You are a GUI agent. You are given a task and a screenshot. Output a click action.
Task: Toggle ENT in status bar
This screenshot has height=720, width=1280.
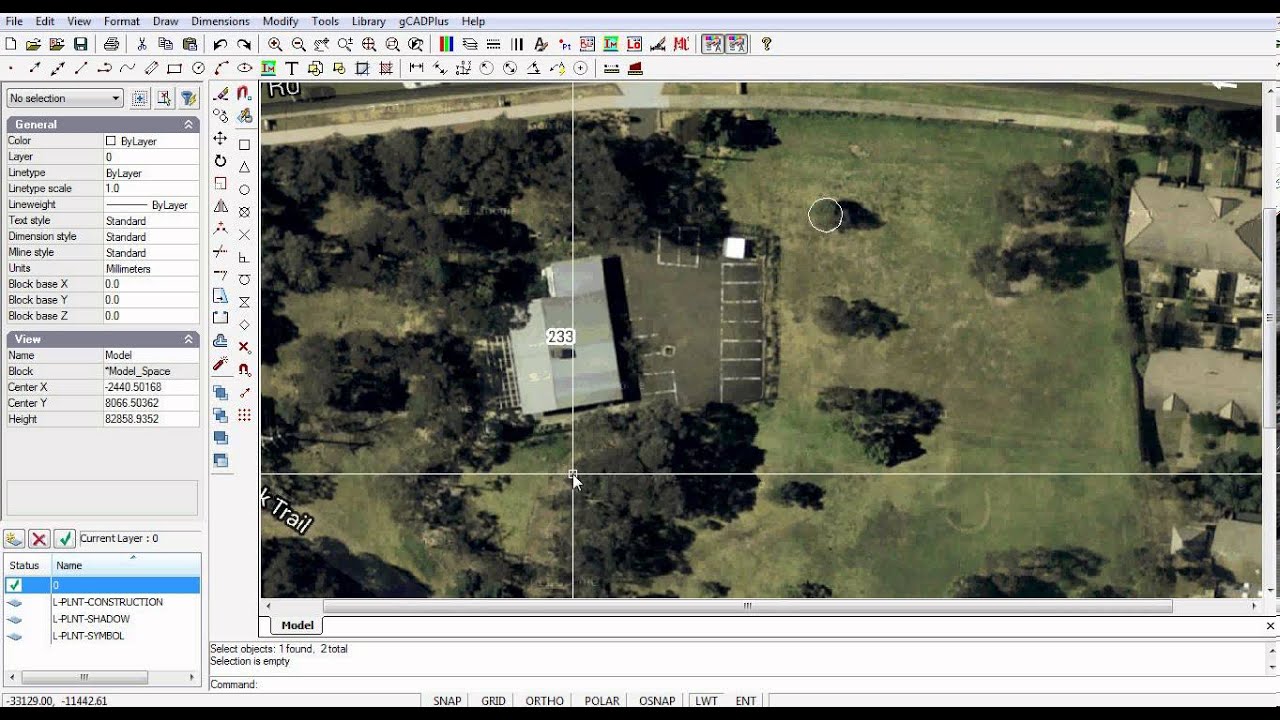[x=746, y=701]
